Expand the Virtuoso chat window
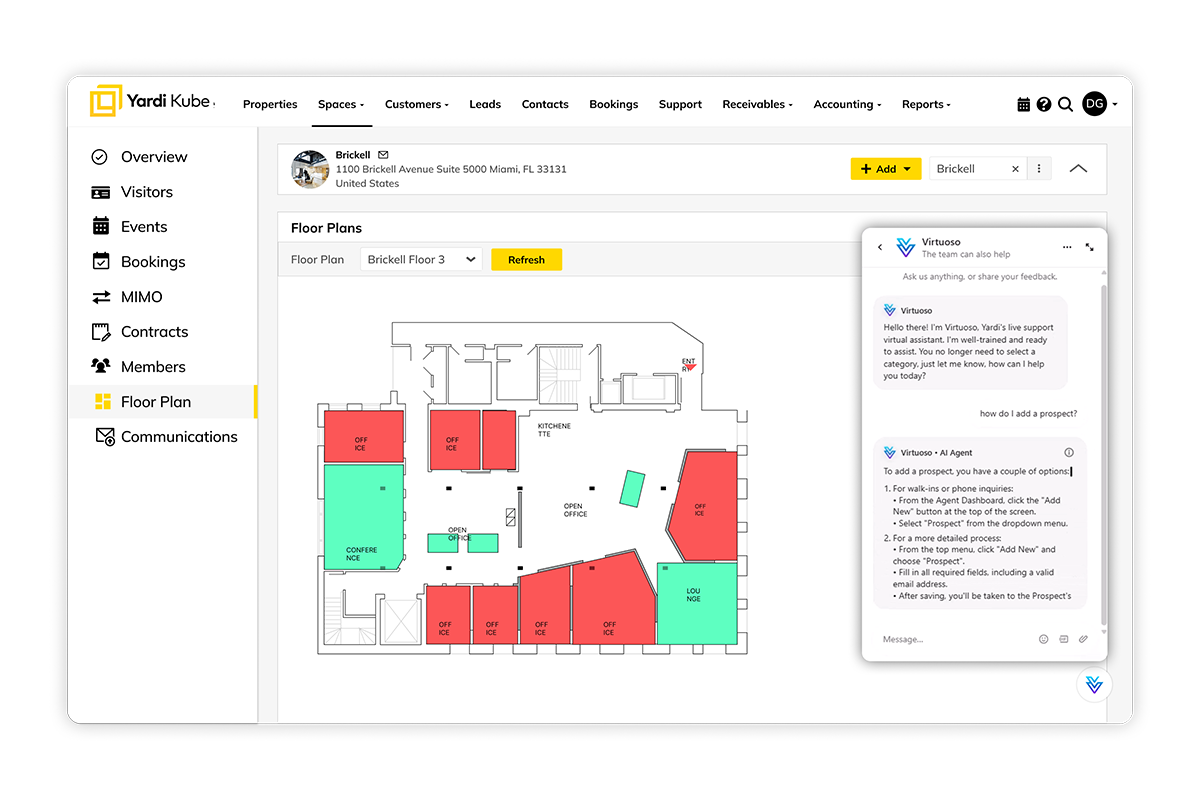Image resolution: width=1200 pixels, height=800 pixels. pos(1089,247)
